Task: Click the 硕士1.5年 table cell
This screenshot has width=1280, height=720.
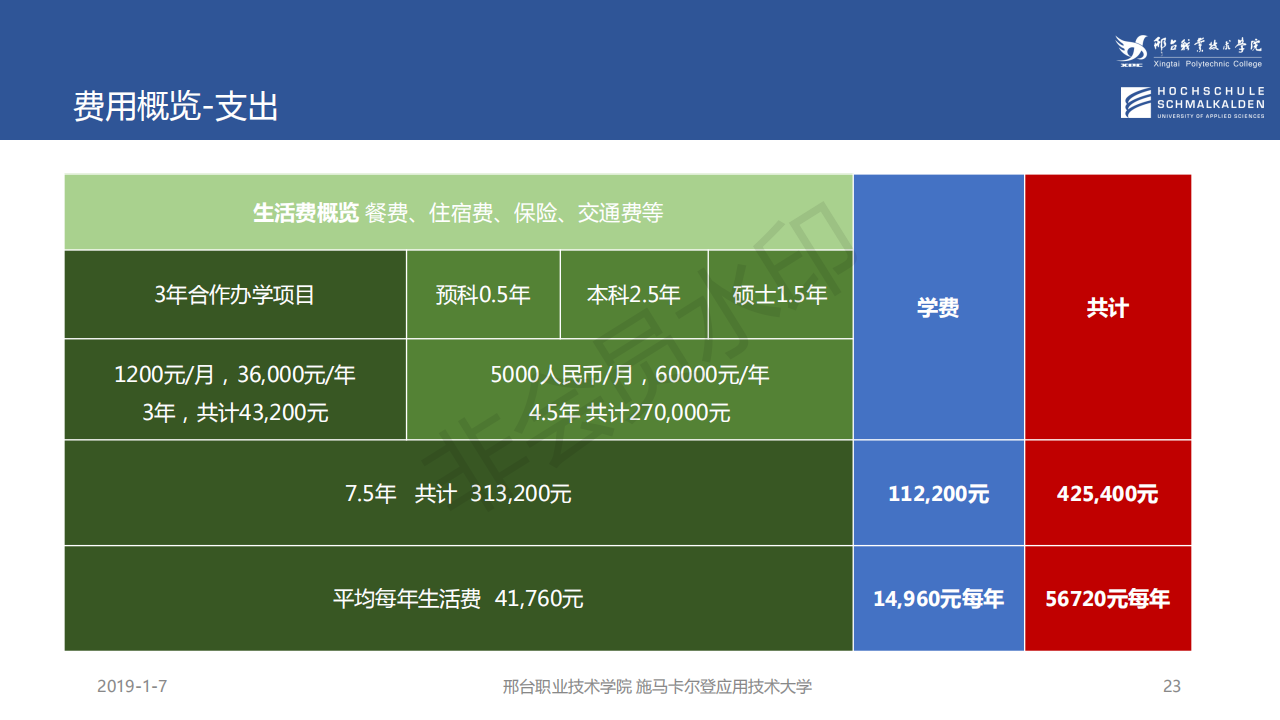Action: tap(780, 295)
